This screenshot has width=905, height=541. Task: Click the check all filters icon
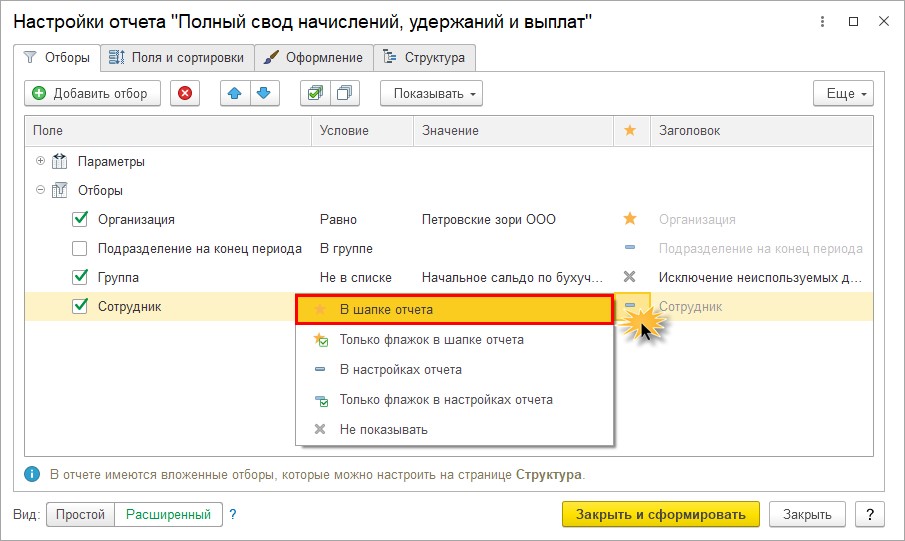pyautogui.click(x=315, y=93)
